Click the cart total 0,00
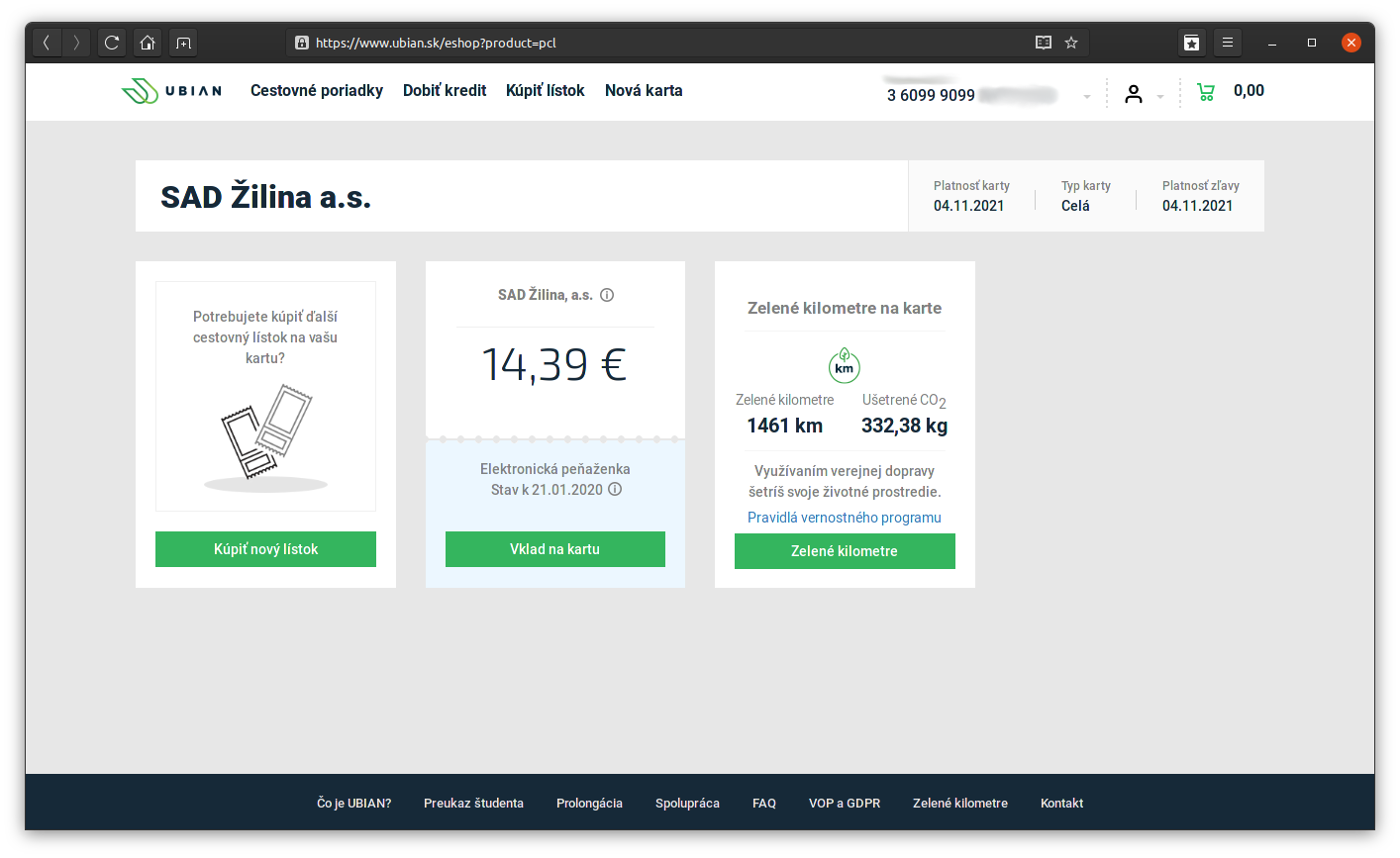The height and width of the screenshot is (858, 1400). click(x=1249, y=90)
